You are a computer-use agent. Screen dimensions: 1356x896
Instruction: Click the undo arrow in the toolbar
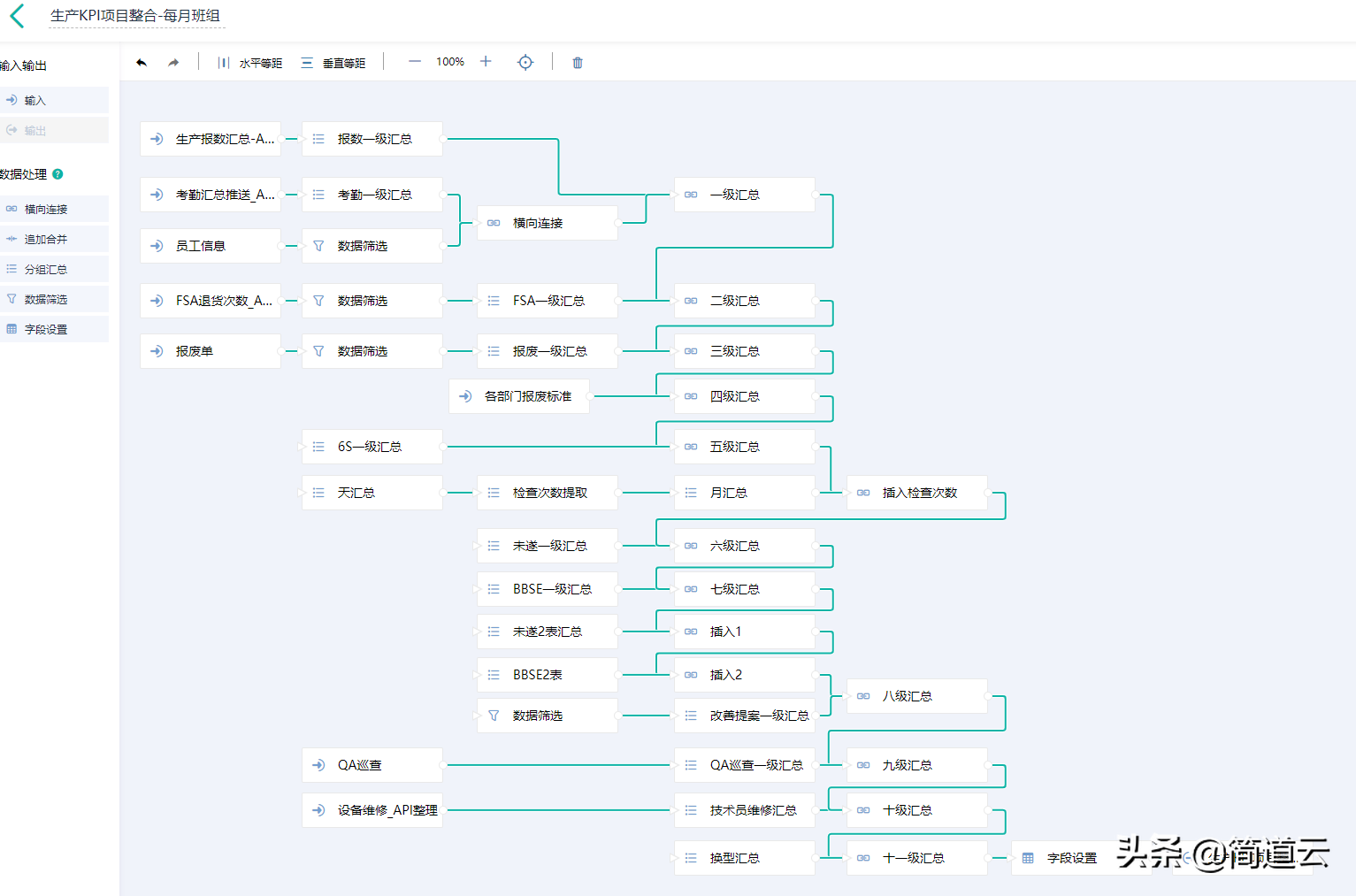click(142, 63)
